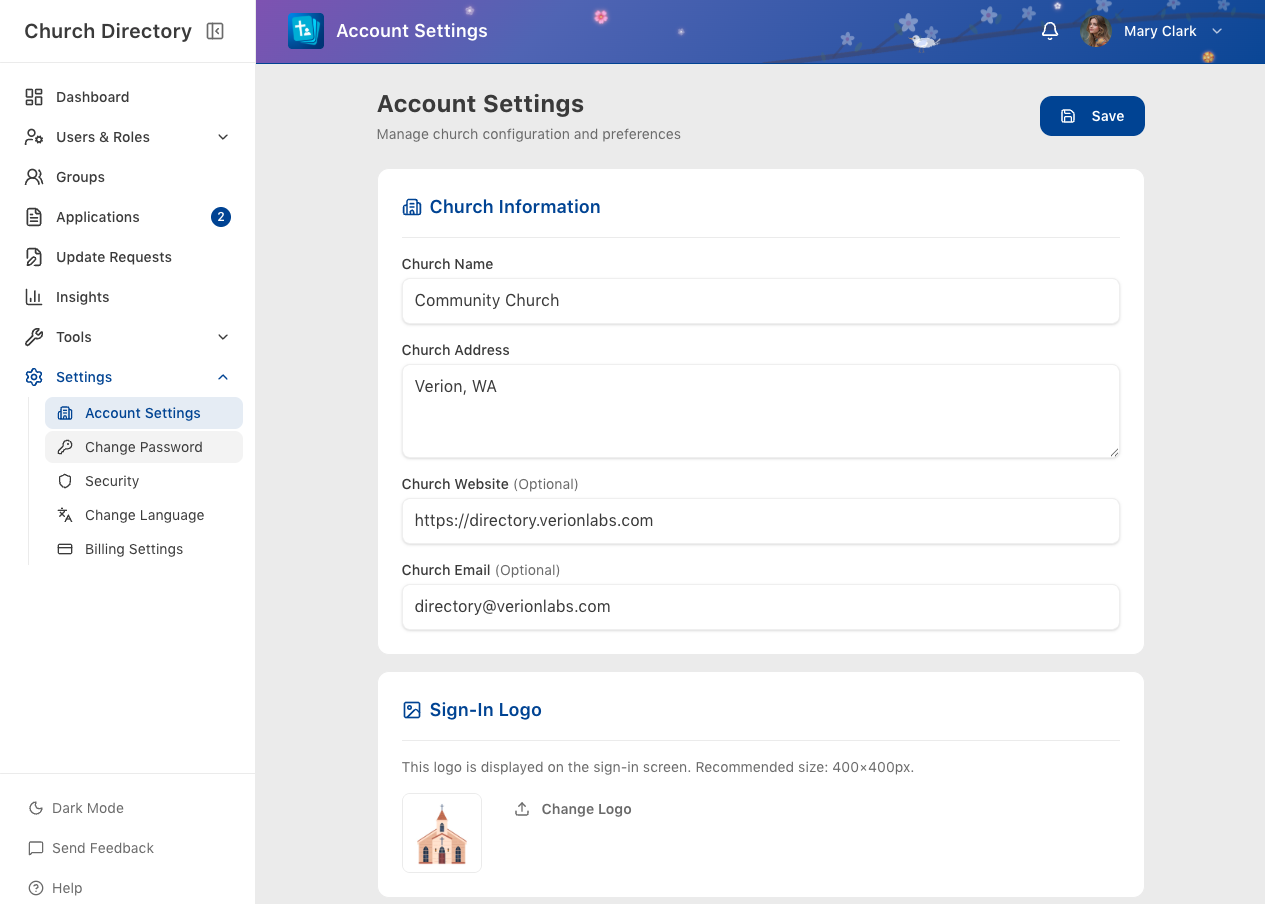Click the Help question mark icon
Screen dimensions: 1265x904
pyautogui.click(x=36, y=888)
